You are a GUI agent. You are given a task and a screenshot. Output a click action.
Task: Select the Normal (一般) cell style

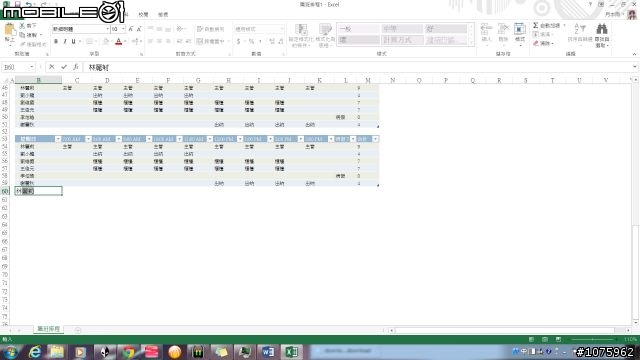(359, 29)
